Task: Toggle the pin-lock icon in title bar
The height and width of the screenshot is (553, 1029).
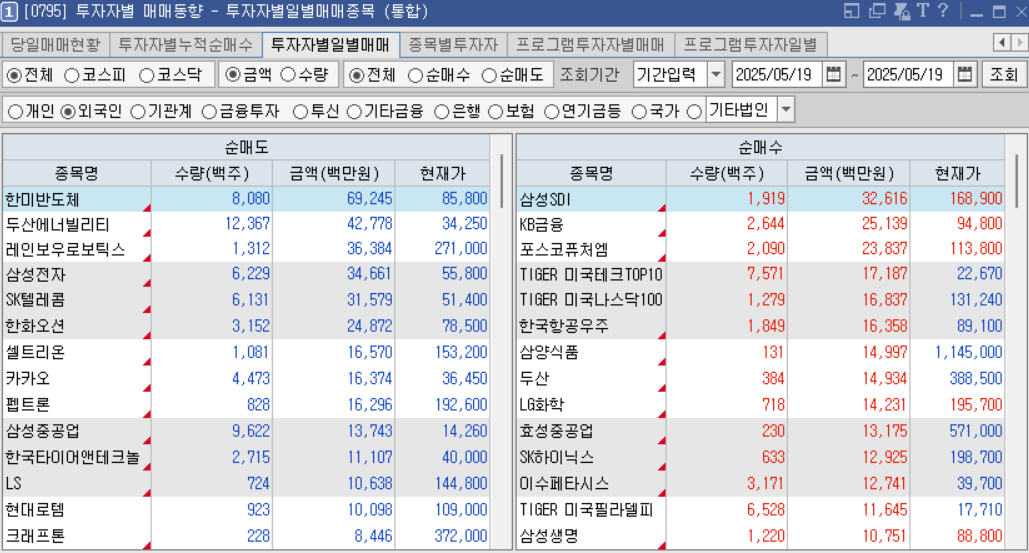Action: tap(902, 11)
